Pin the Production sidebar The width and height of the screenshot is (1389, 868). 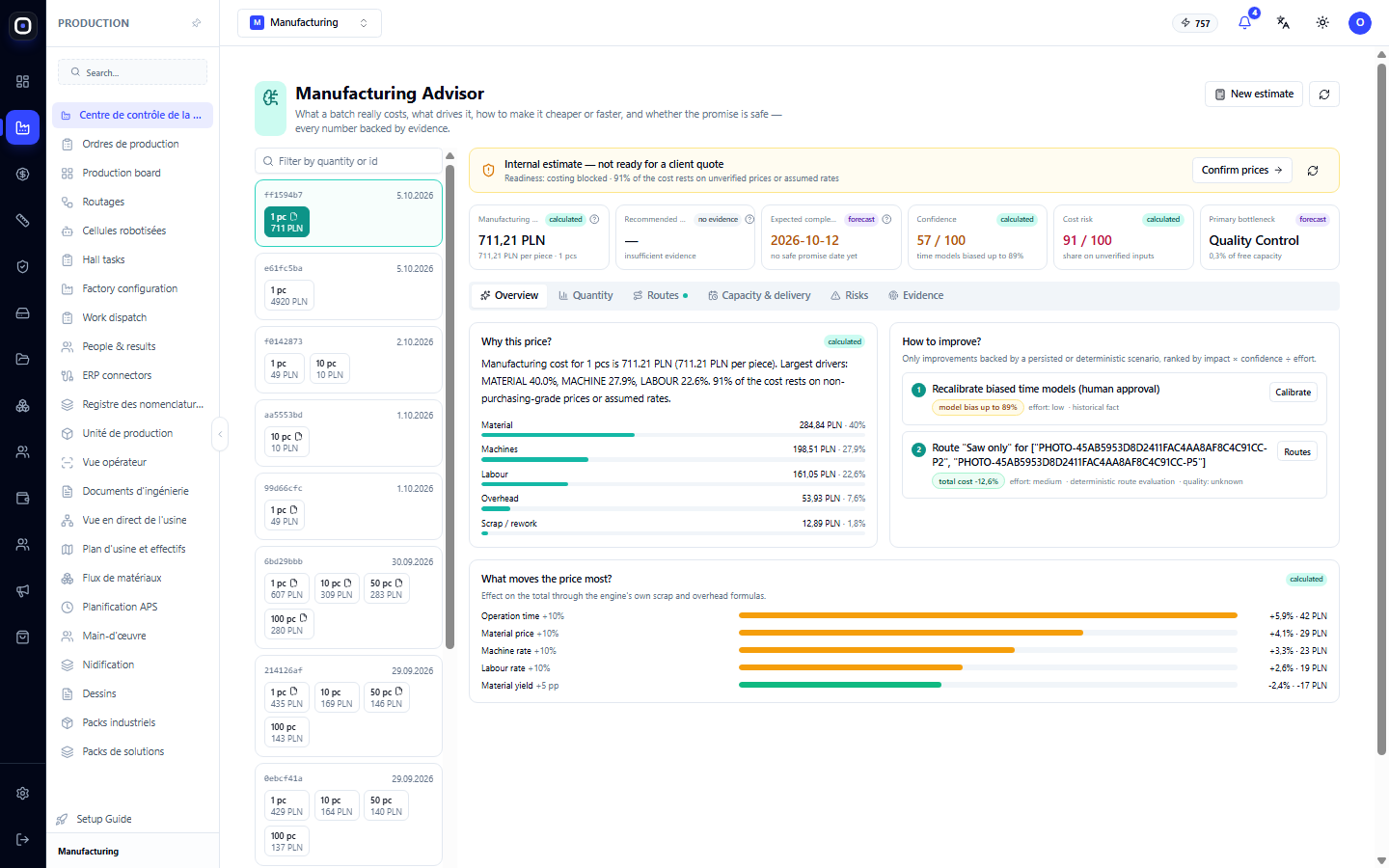point(197,23)
